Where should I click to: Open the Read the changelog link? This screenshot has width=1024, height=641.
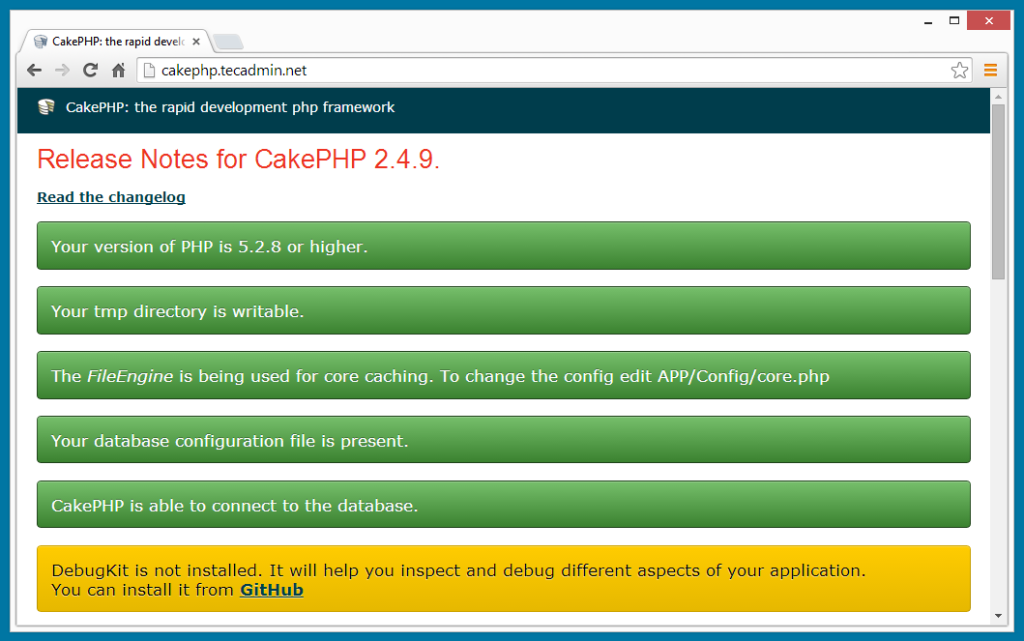[x=111, y=197]
